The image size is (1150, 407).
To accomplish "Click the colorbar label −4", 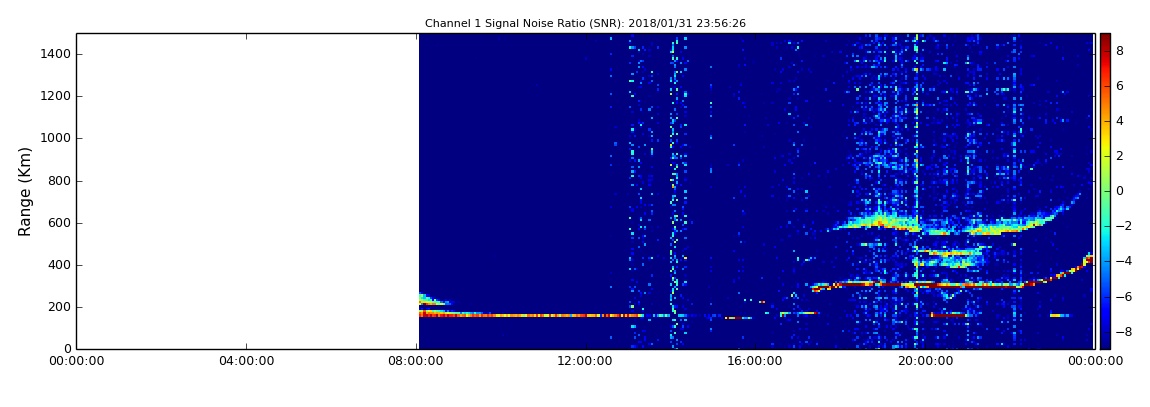I will pos(1123,261).
